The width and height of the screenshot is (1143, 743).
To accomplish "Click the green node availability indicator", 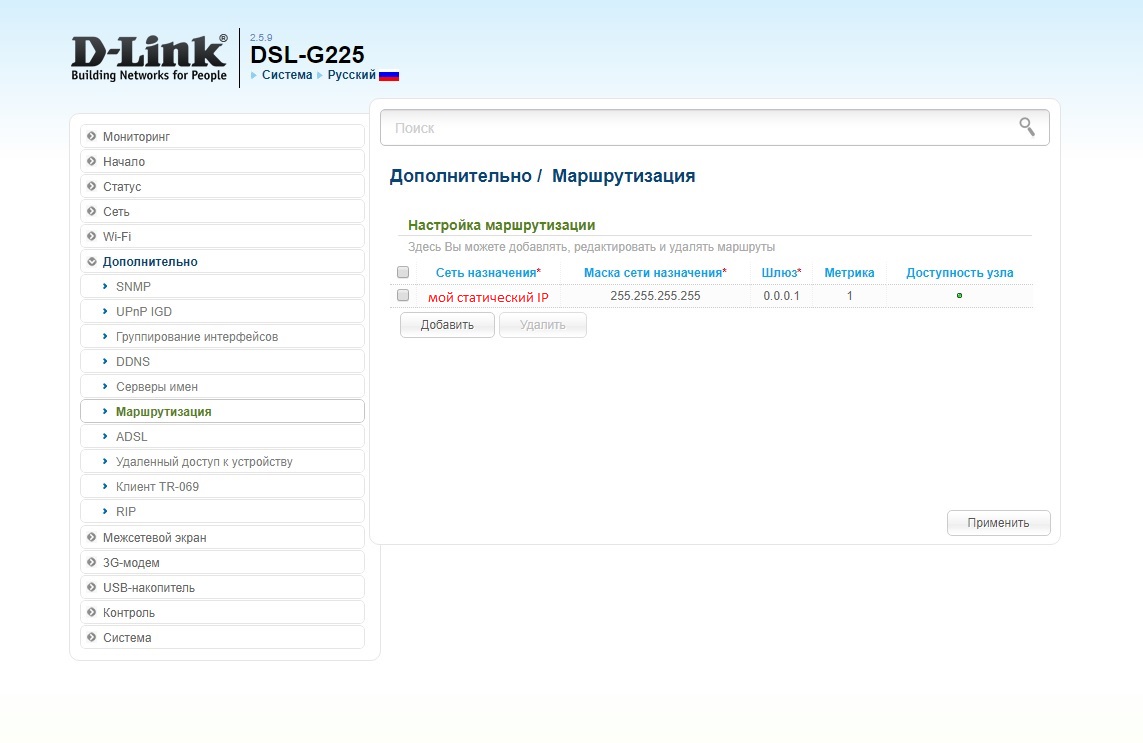I will point(959,296).
